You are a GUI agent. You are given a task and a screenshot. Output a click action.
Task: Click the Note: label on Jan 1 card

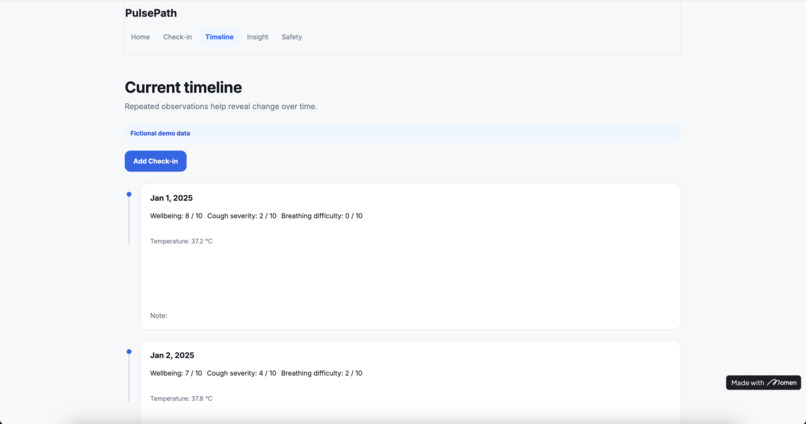tap(158, 316)
